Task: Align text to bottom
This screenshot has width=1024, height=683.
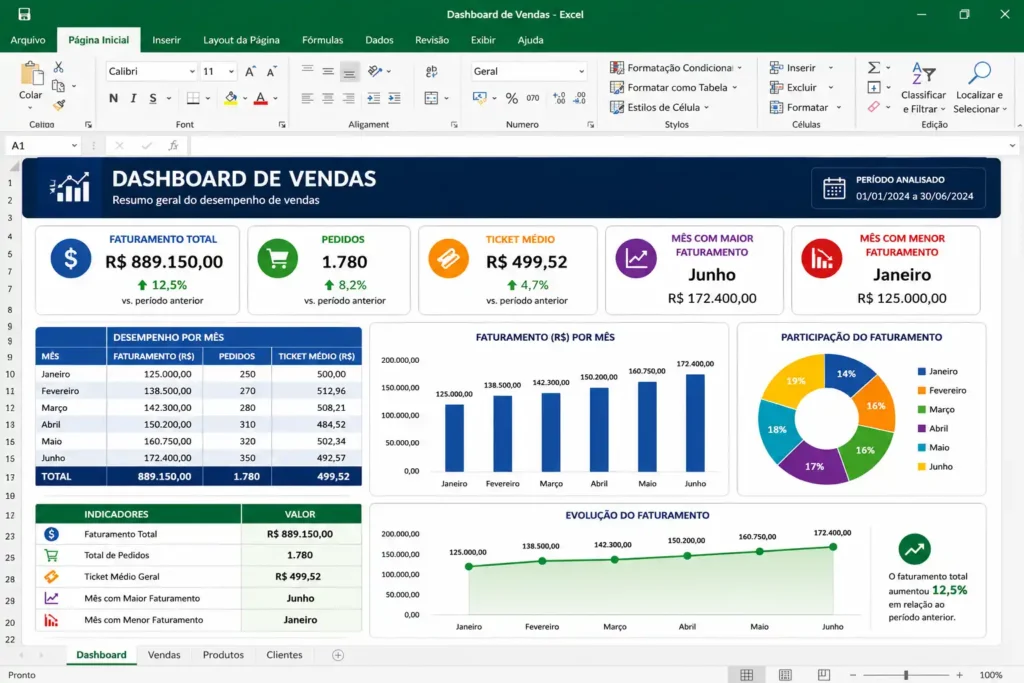Action: pyautogui.click(x=349, y=73)
